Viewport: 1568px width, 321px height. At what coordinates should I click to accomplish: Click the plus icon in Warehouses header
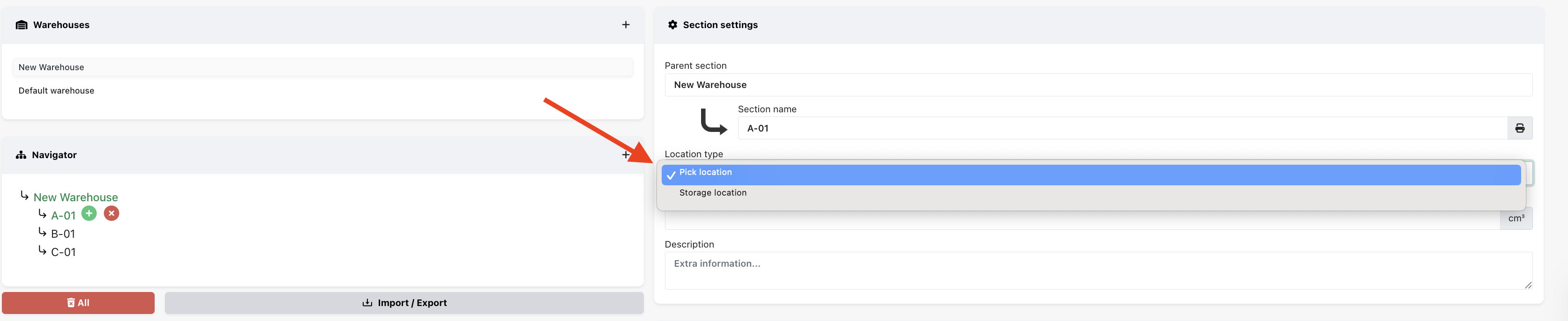pos(625,25)
